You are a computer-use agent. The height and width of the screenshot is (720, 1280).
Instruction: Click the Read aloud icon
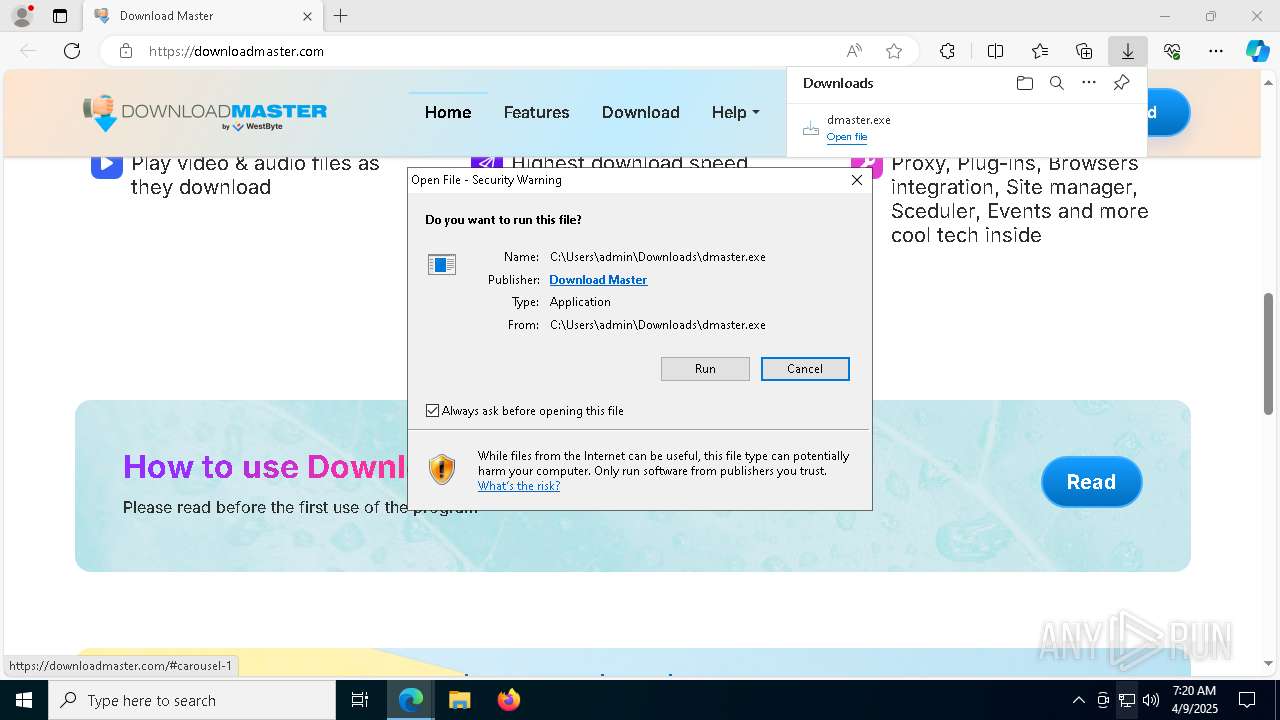[854, 51]
